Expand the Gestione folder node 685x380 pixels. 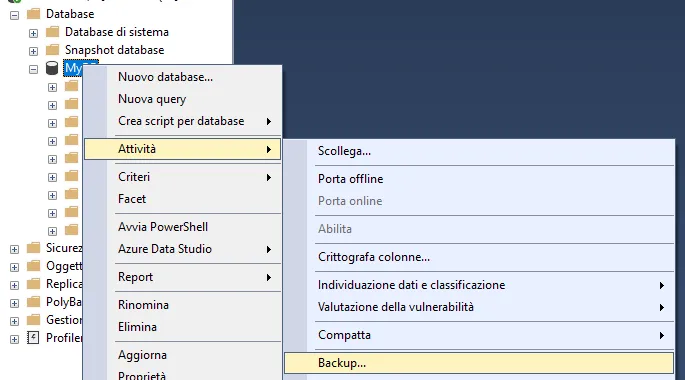14,321
